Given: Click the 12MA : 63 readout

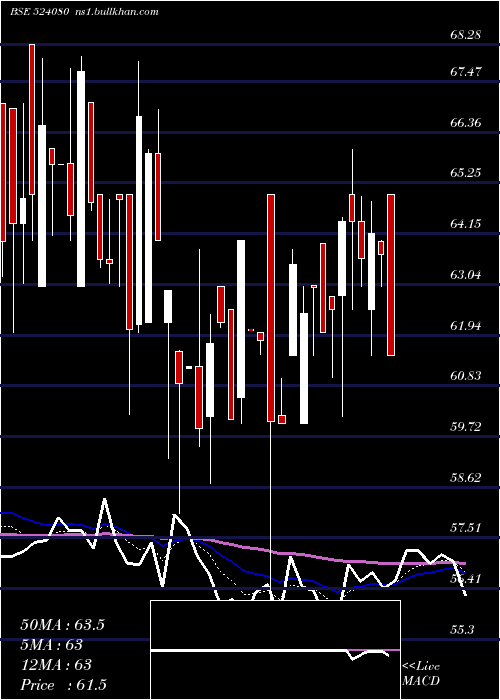Looking at the screenshot, I should pos(56,665).
